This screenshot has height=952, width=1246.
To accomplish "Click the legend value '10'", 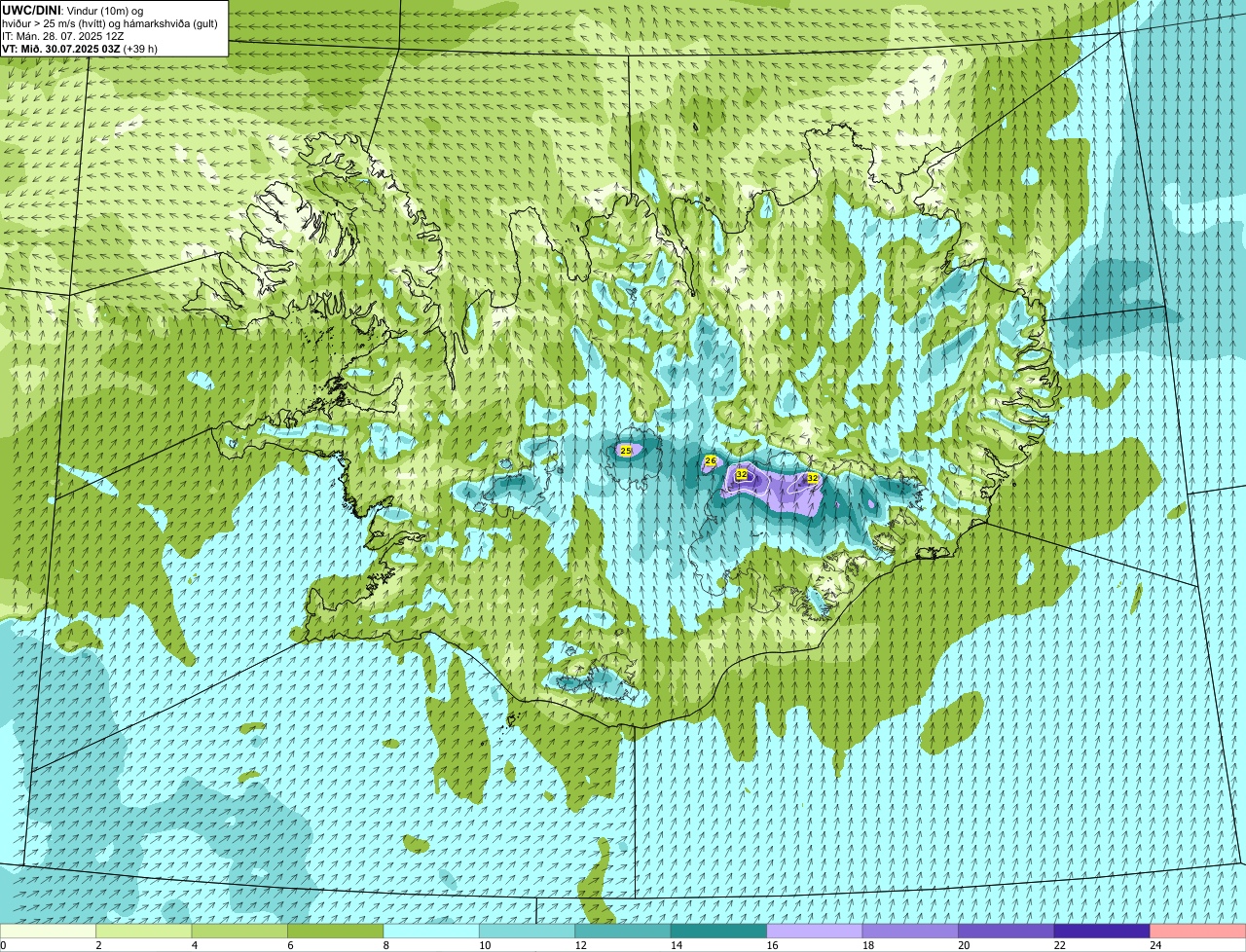I will (485, 945).
